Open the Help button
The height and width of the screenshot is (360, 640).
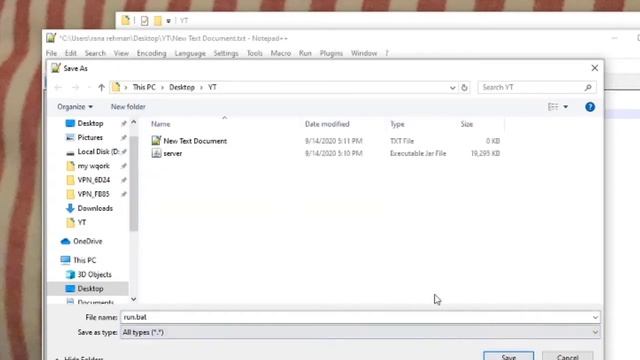click(590, 107)
